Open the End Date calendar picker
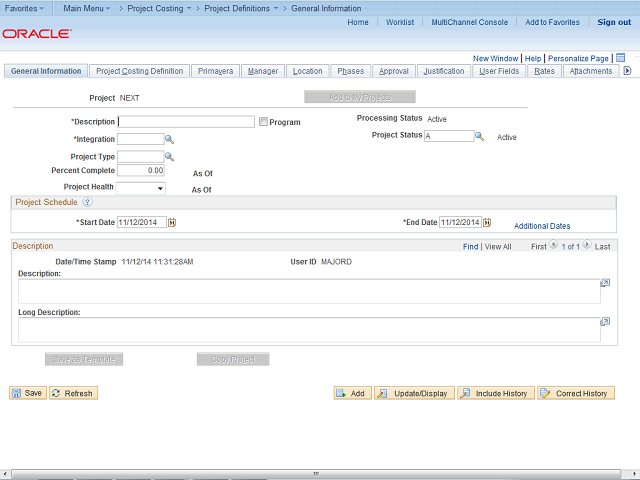Viewport: 640px width, 480px height. pos(489,222)
